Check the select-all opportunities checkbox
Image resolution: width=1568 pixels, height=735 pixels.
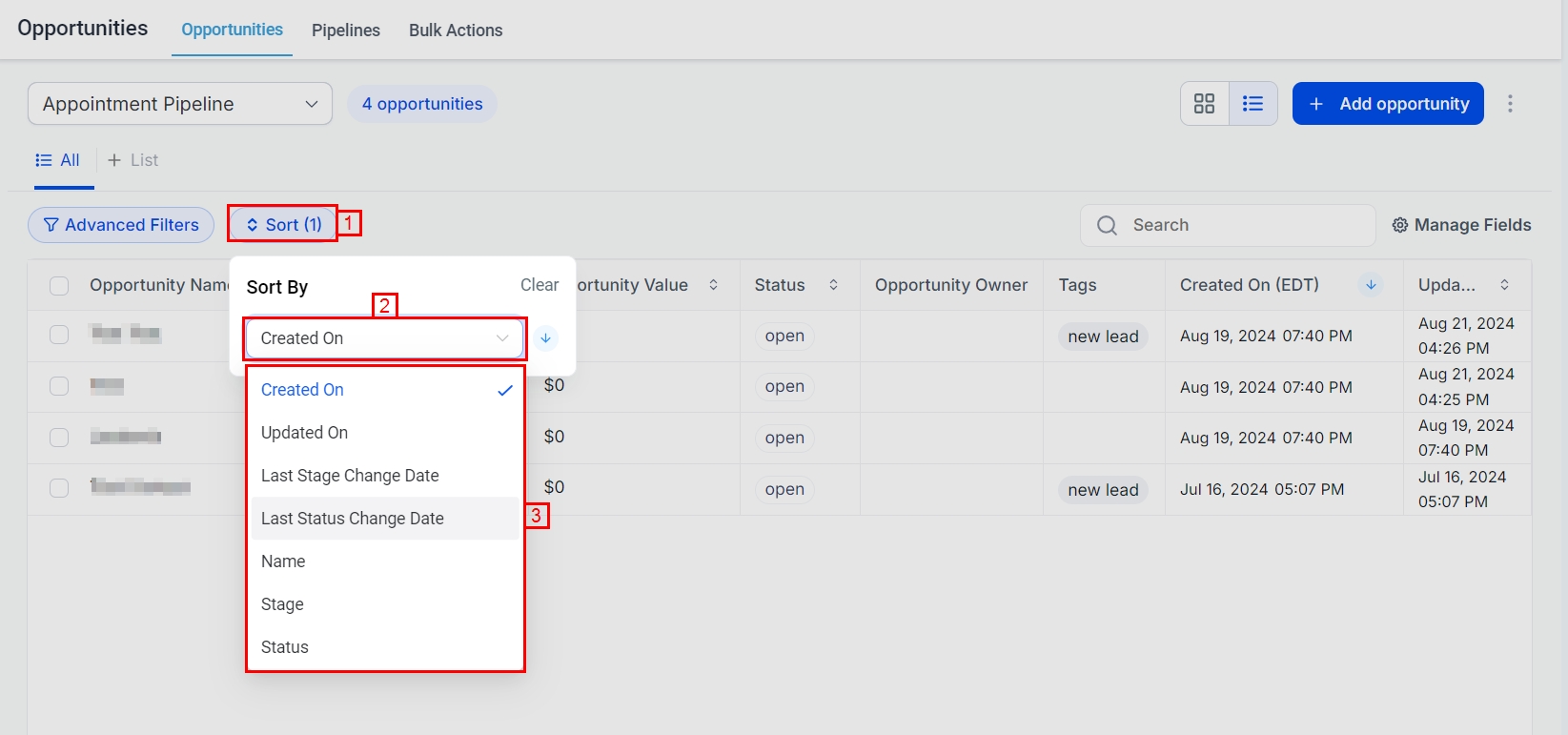tap(59, 286)
